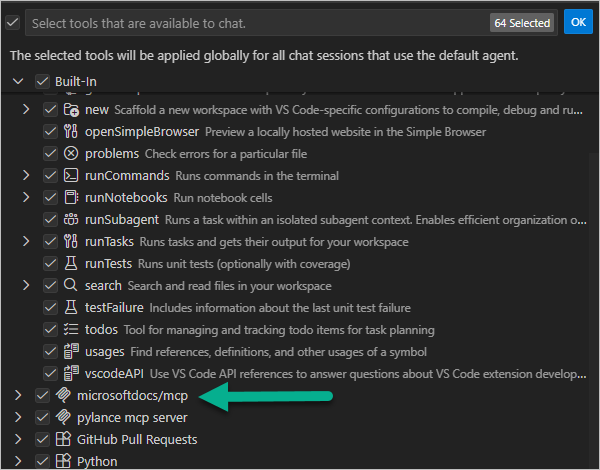Screen dimensions: 600x470
Task: Click the 64 Selected badge
Action: point(521,22)
